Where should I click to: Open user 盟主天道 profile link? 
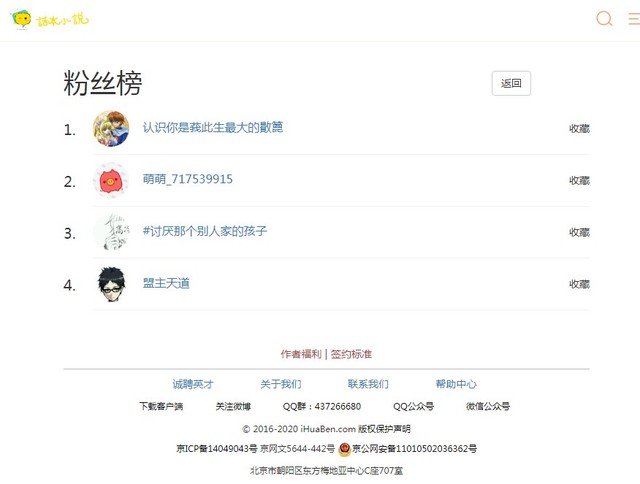166,283
